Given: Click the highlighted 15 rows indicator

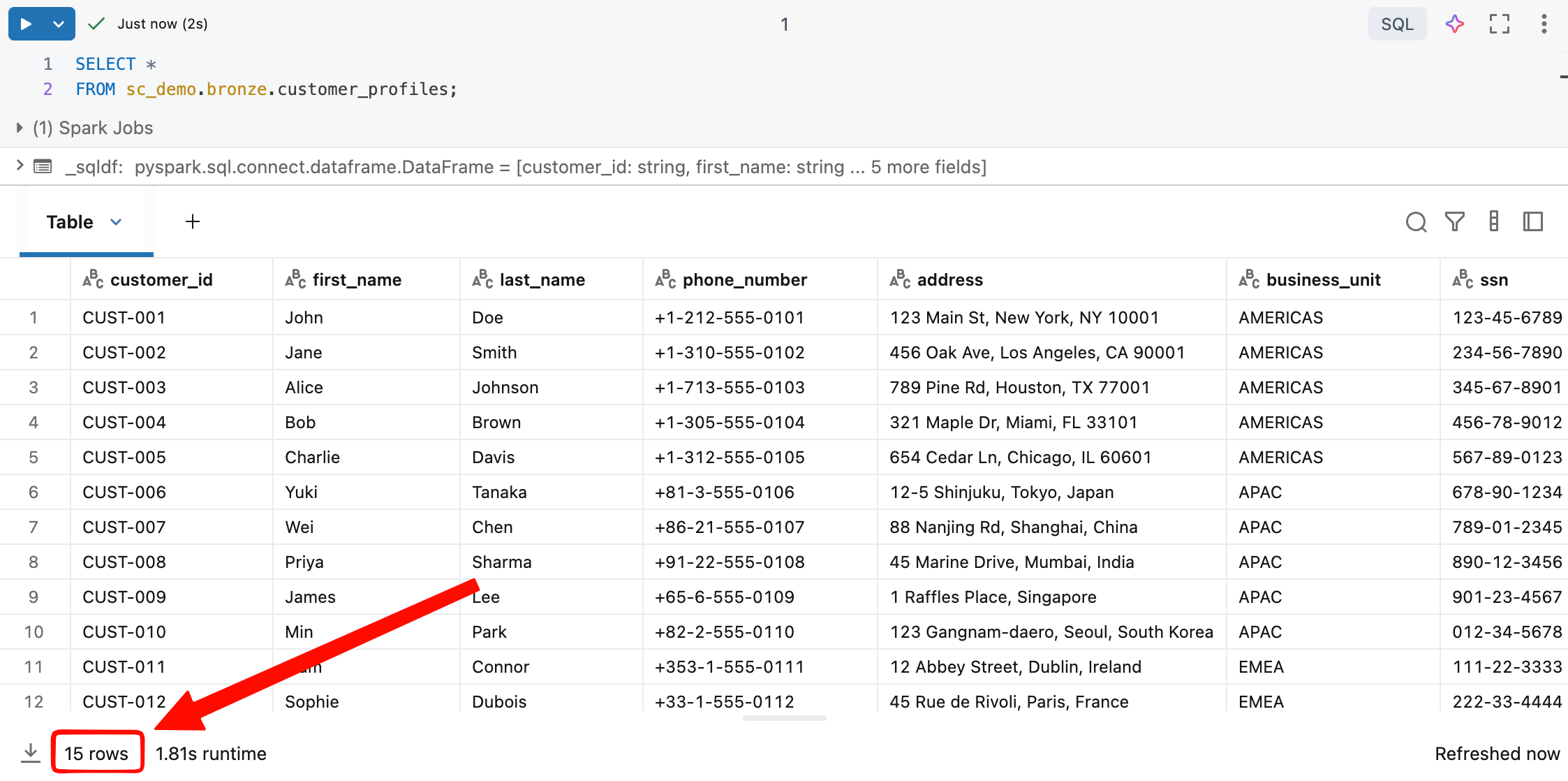Looking at the screenshot, I should click(x=96, y=752).
